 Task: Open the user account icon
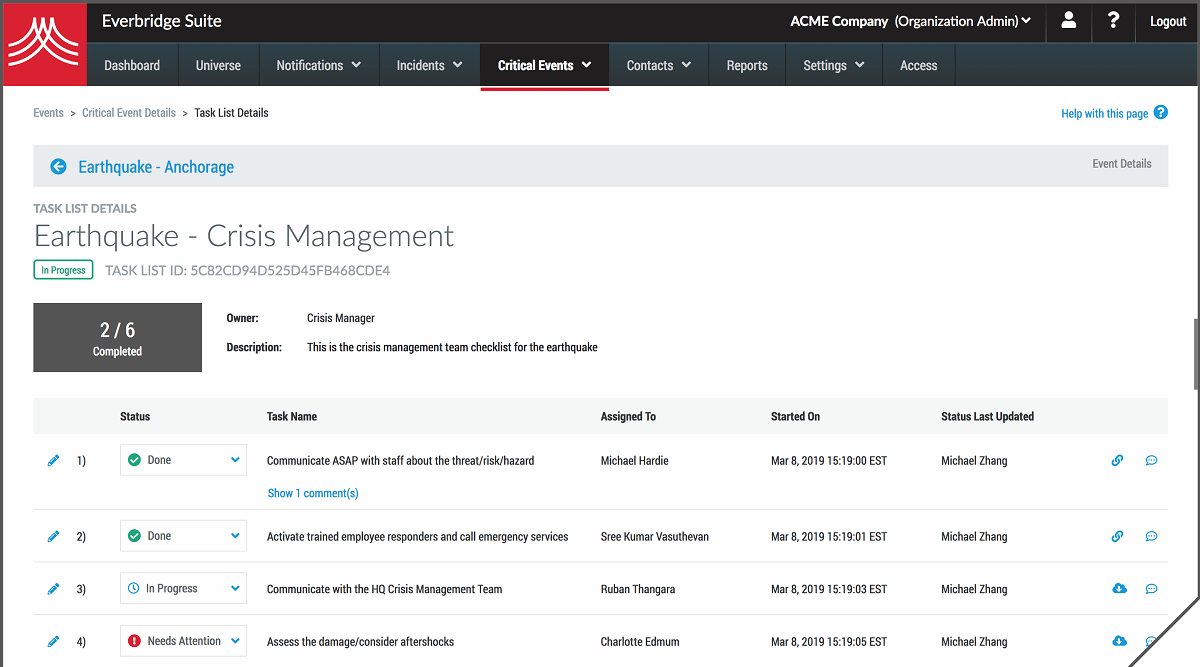[1068, 22]
